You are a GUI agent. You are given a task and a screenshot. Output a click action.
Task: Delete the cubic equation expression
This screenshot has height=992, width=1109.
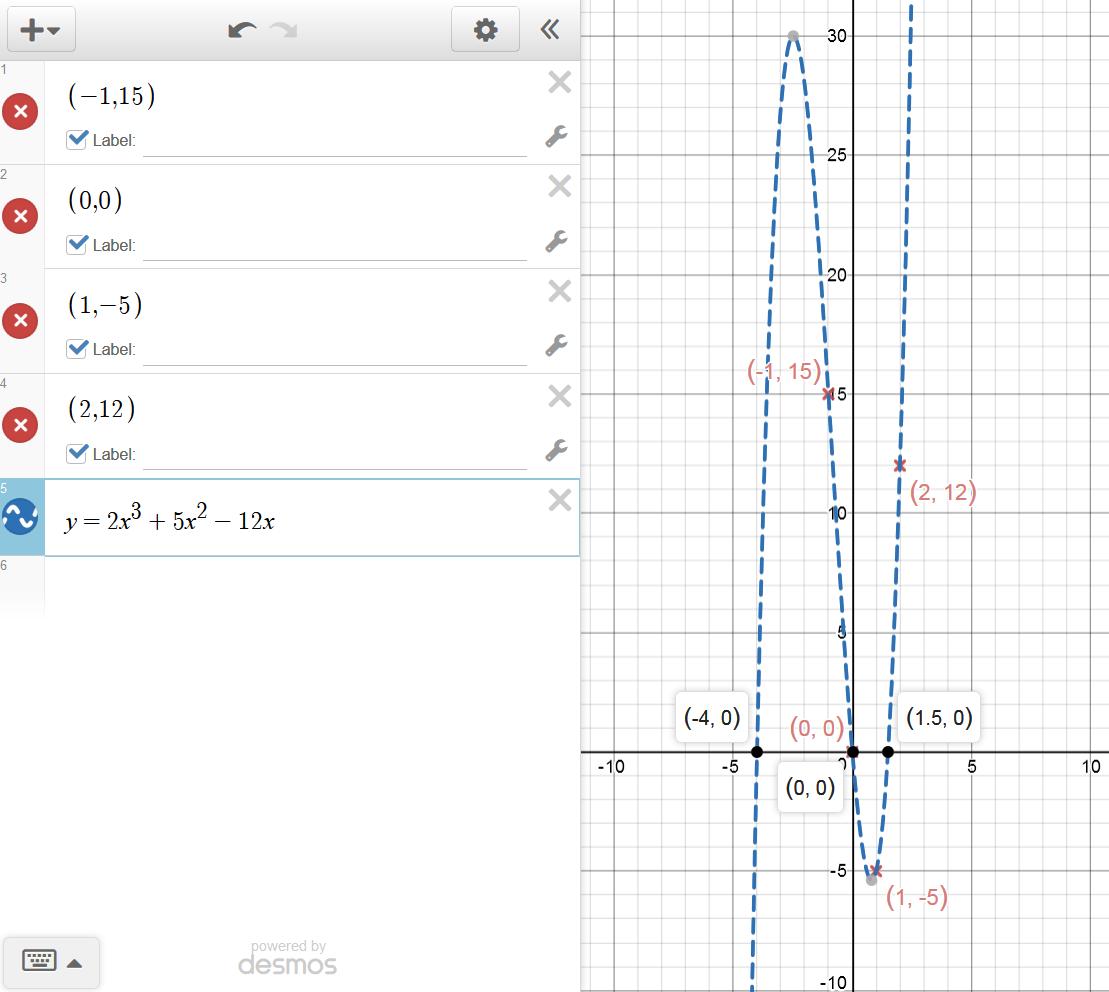559,500
